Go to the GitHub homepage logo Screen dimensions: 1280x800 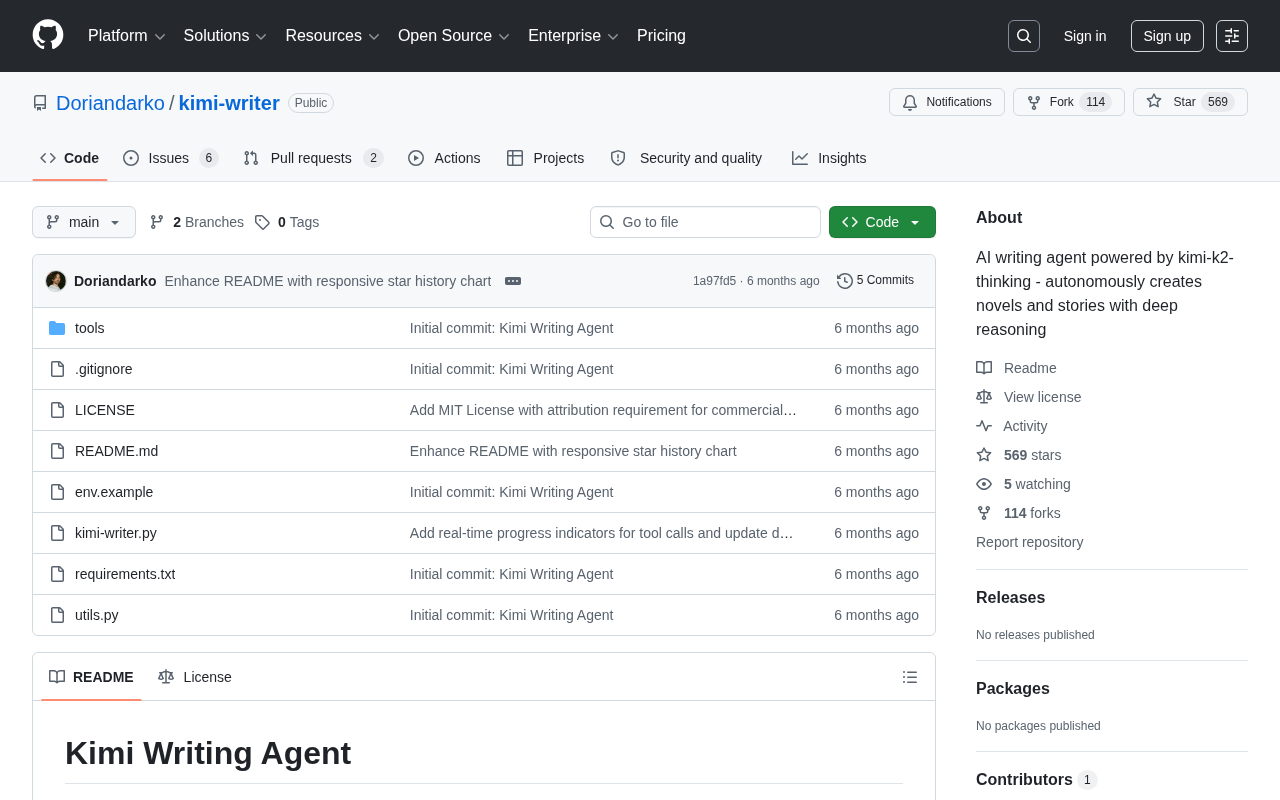pyautogui.click(x=48, y=35)
